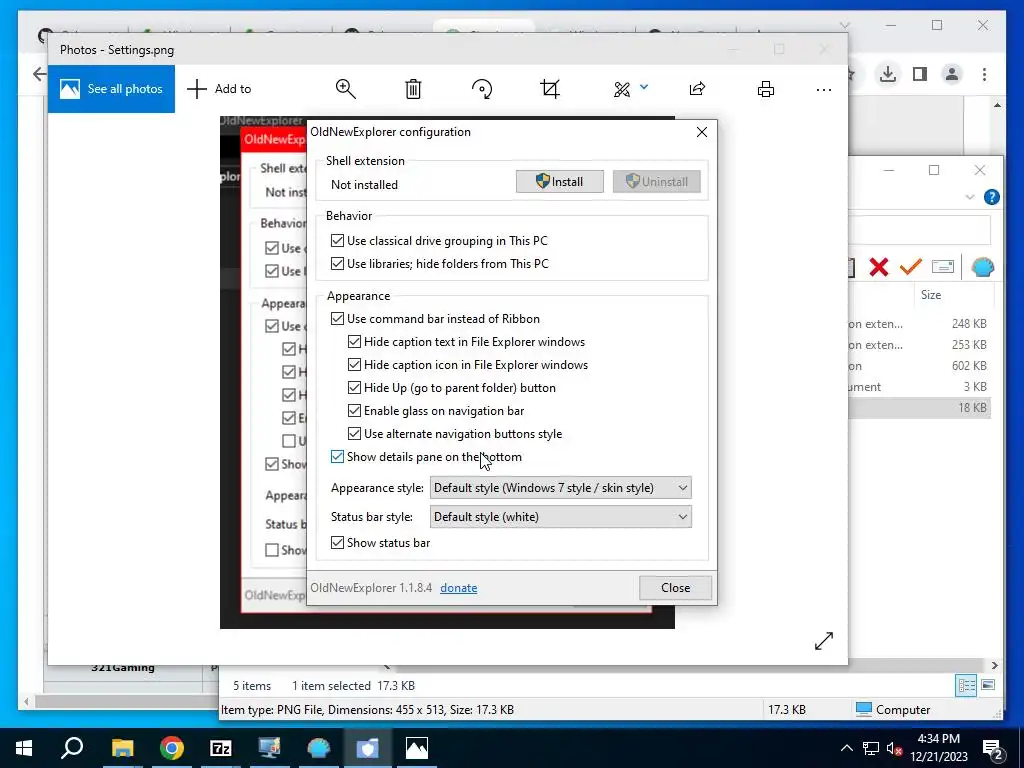Select the file row showing 253 KB
1024x768 pixels.
(919, 345)
